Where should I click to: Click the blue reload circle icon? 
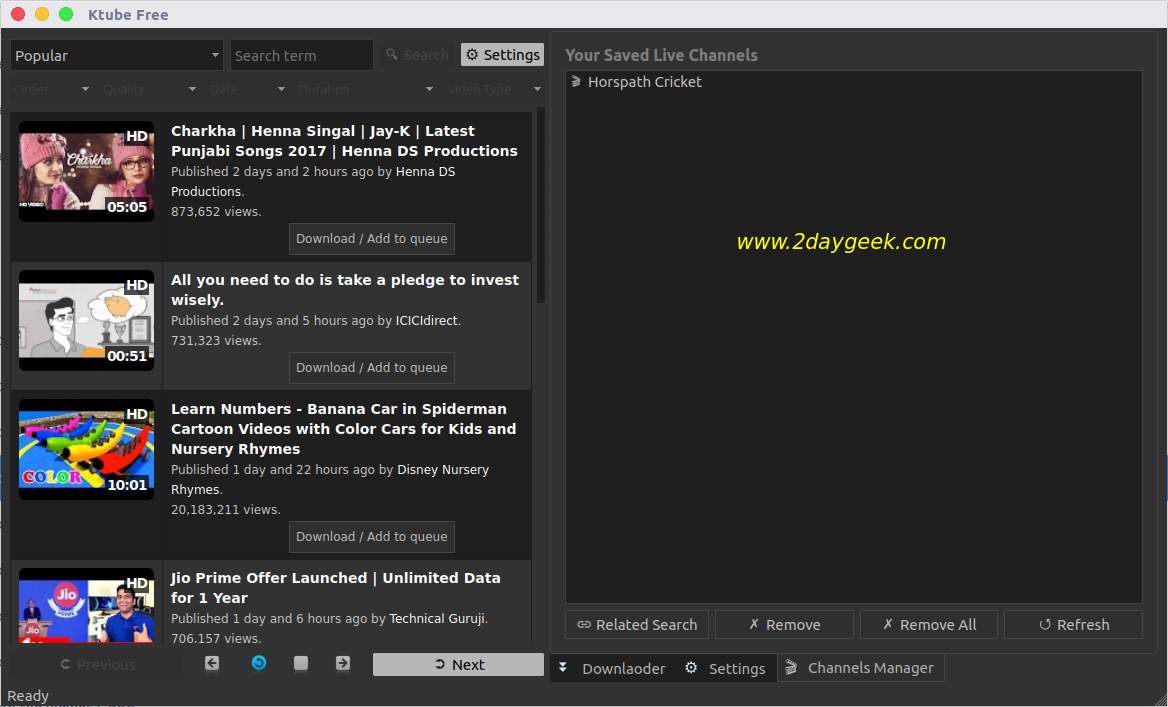pyautogui.click(x=258, y=663)
